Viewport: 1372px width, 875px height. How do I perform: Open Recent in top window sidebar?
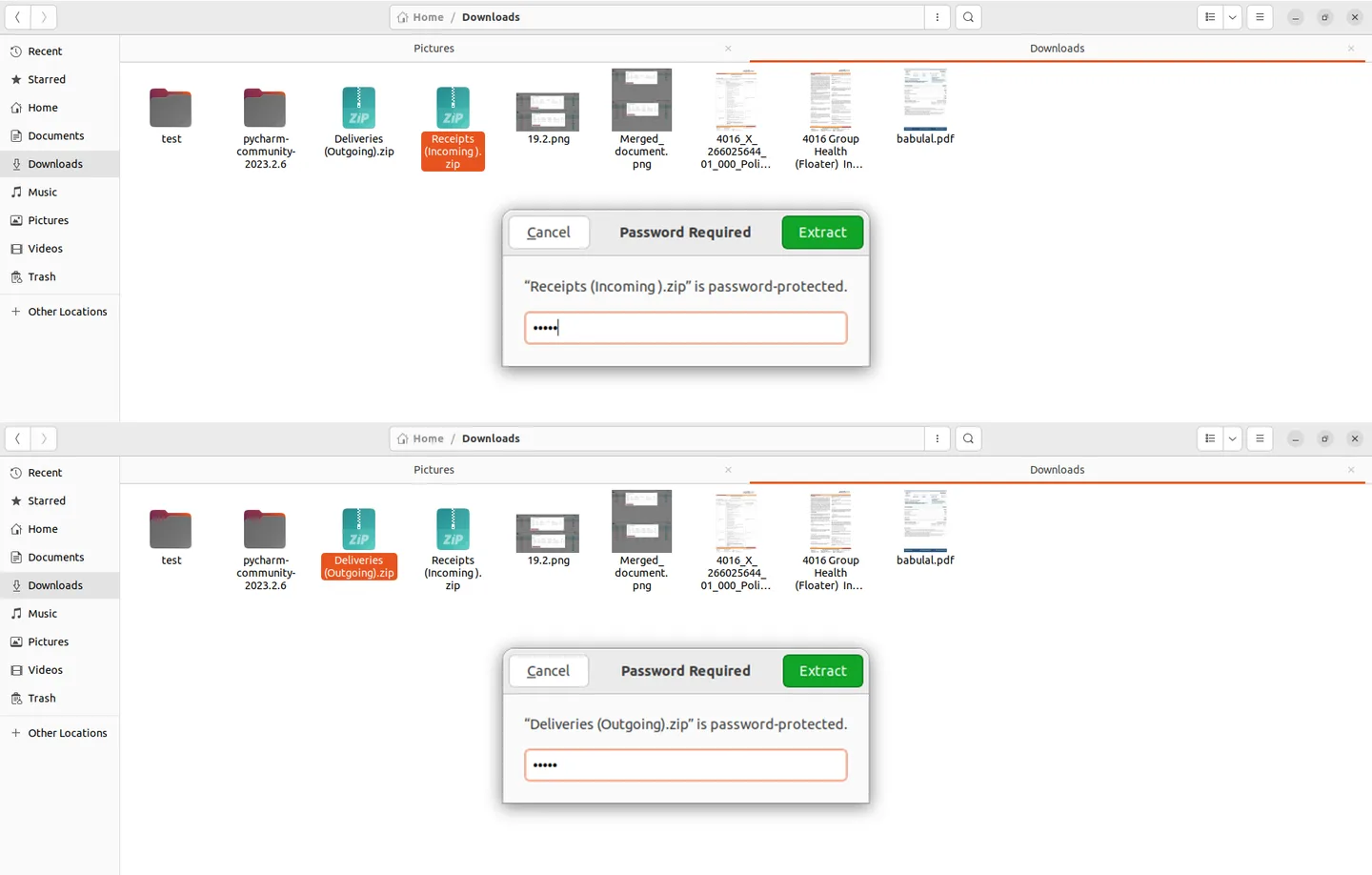point(59,51)
